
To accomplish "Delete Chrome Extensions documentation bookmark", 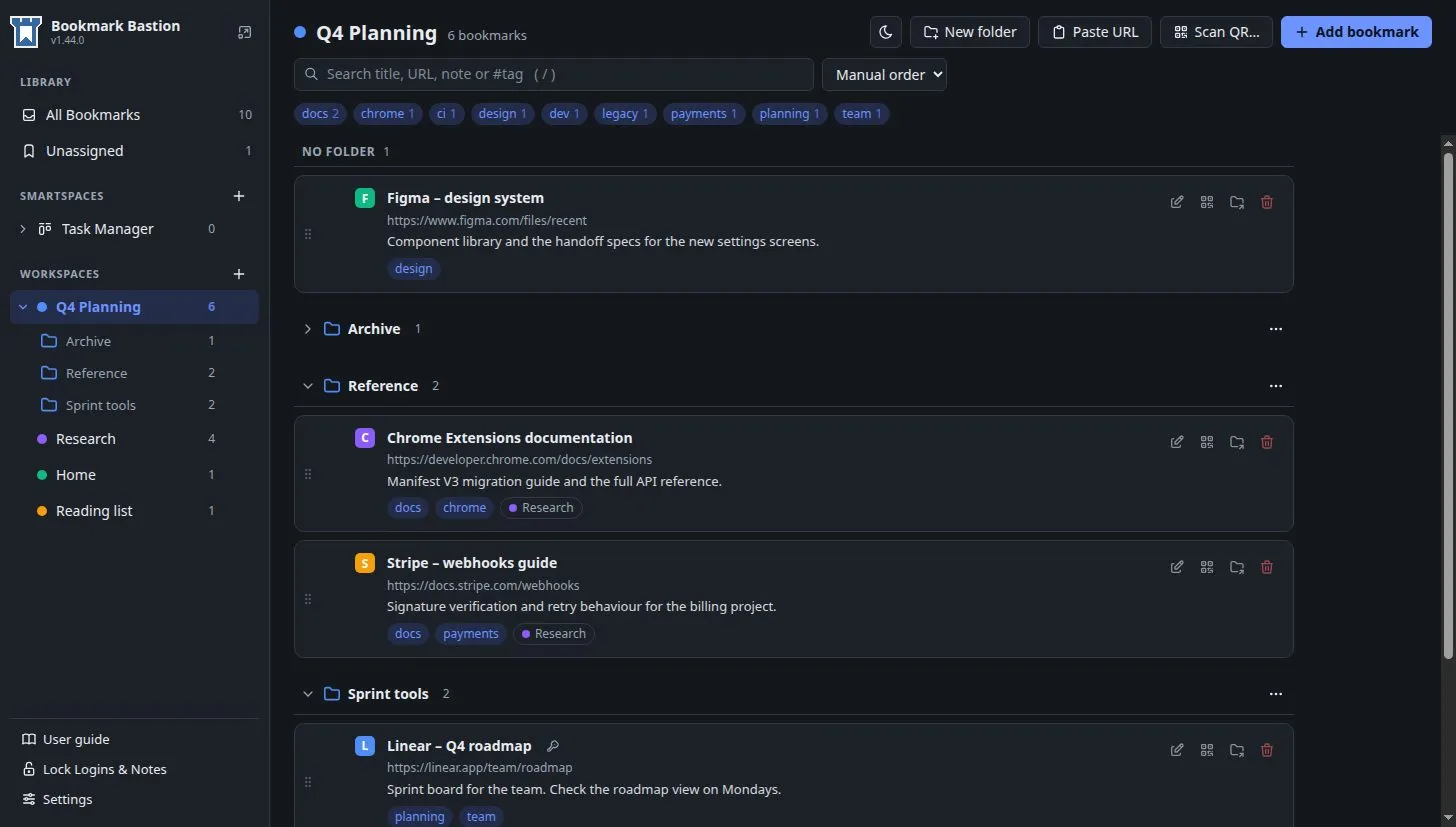I will (x=1267, y=442).
